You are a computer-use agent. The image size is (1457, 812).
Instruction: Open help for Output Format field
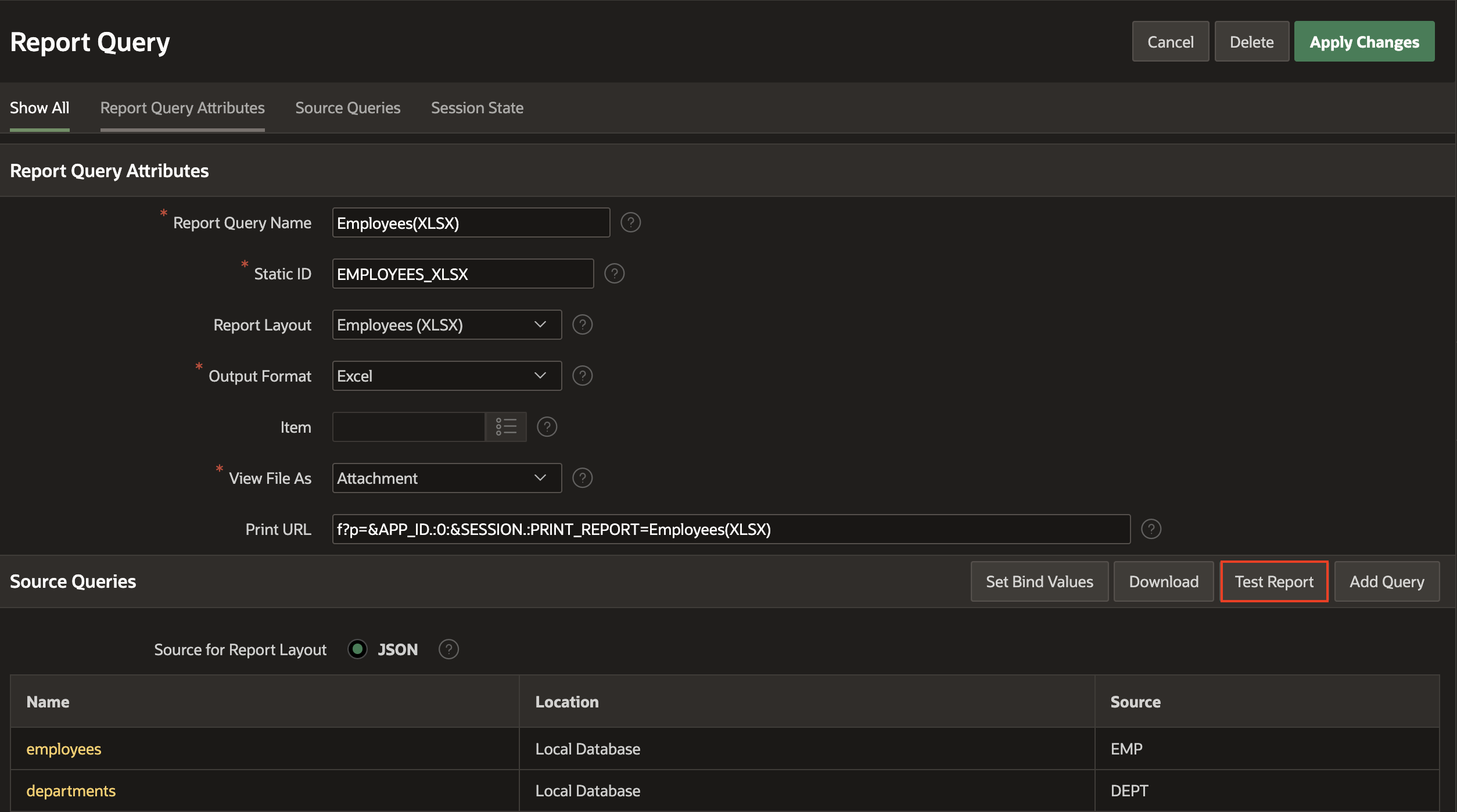tap(582, 376)
